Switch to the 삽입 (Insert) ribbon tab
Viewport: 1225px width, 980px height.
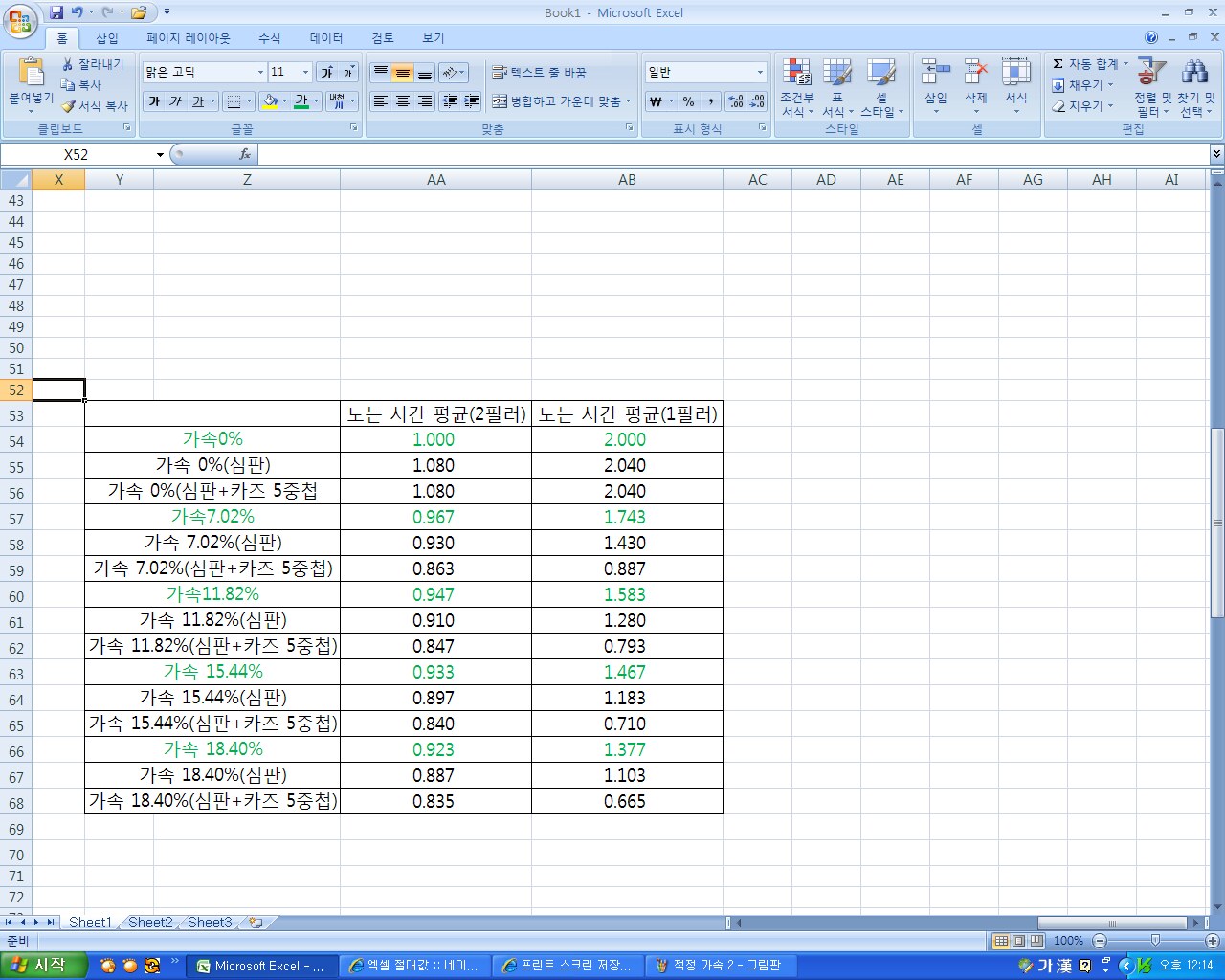point(107,38)
